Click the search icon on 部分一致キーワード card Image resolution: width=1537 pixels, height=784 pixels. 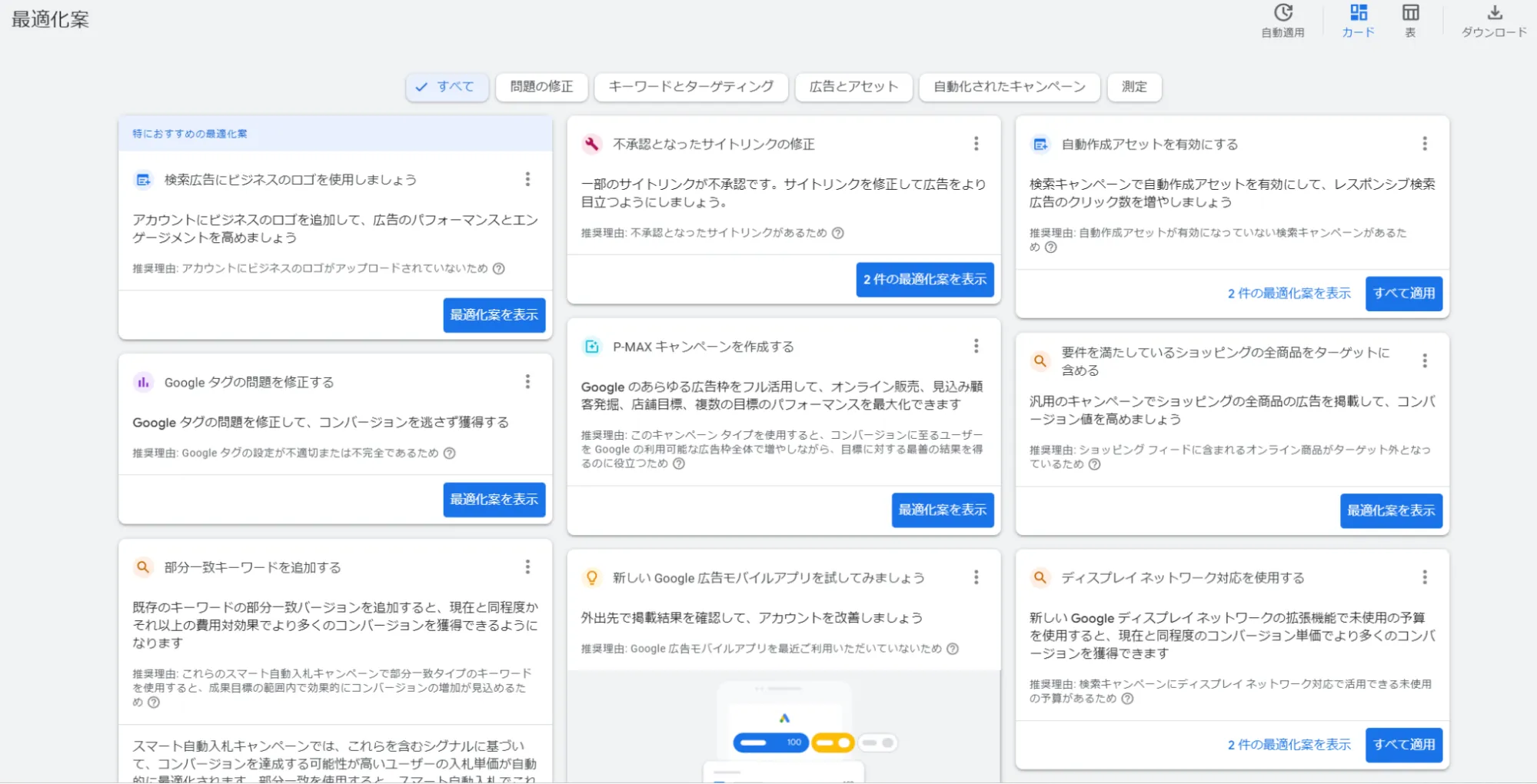(143, 567)
